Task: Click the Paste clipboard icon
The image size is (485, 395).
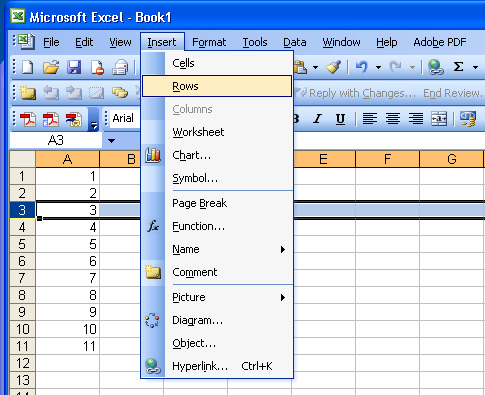Action: pyautogui.click(x=301, y=67)
